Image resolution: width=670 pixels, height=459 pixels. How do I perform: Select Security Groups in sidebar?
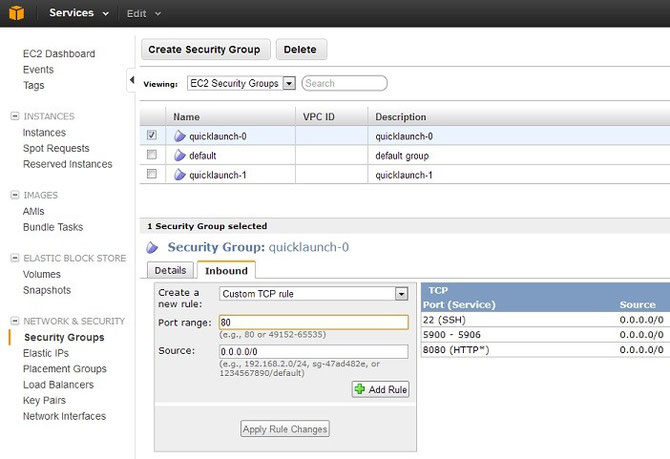(x=65, y=338)
